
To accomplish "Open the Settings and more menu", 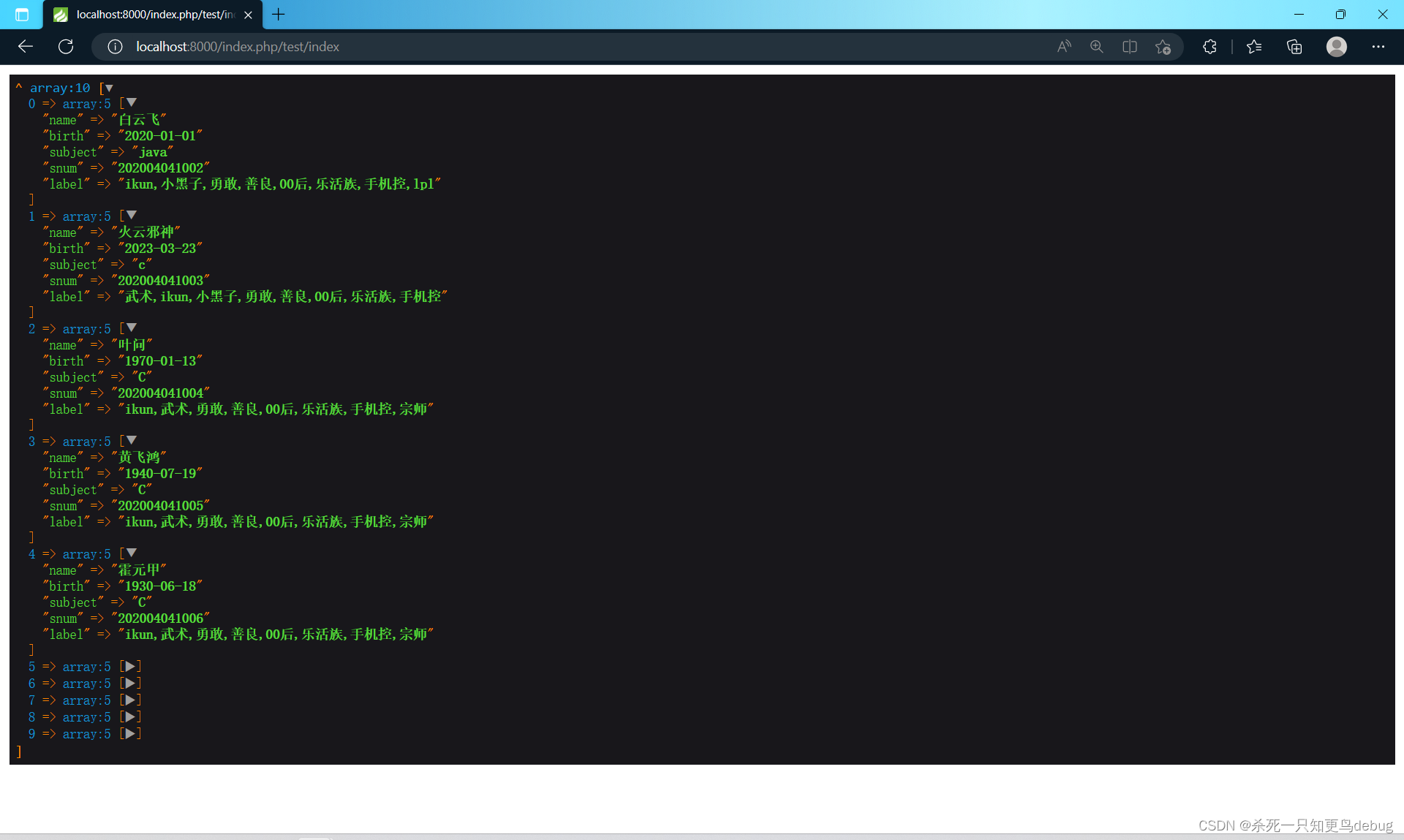I will click(x=1378, y=46).
